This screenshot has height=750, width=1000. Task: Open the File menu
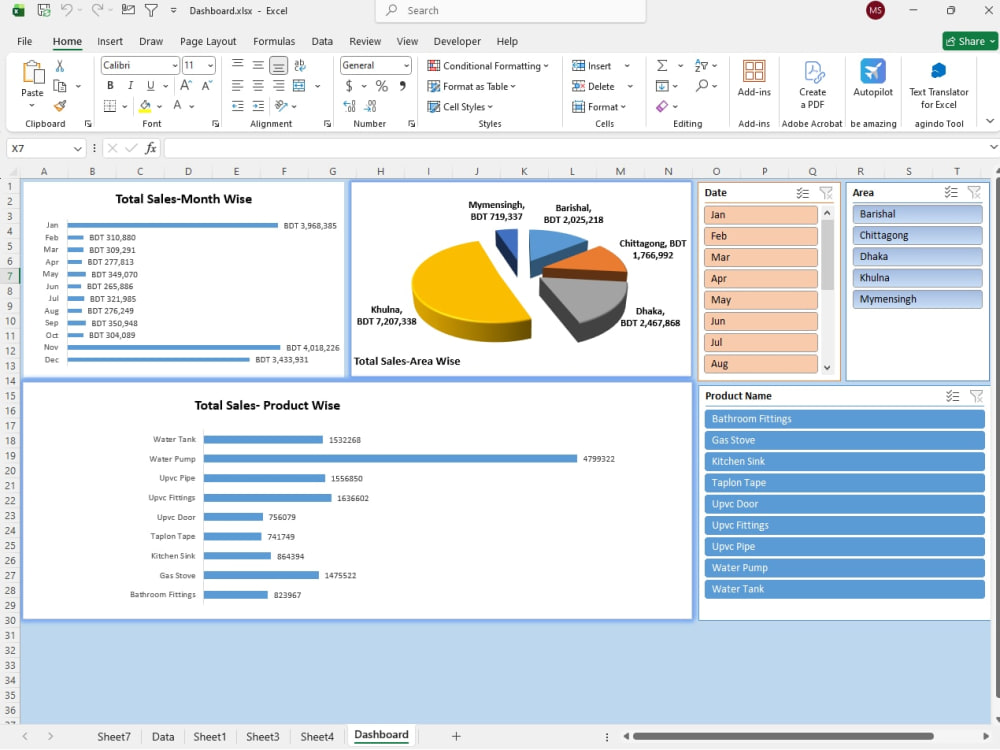pos(24,41)
